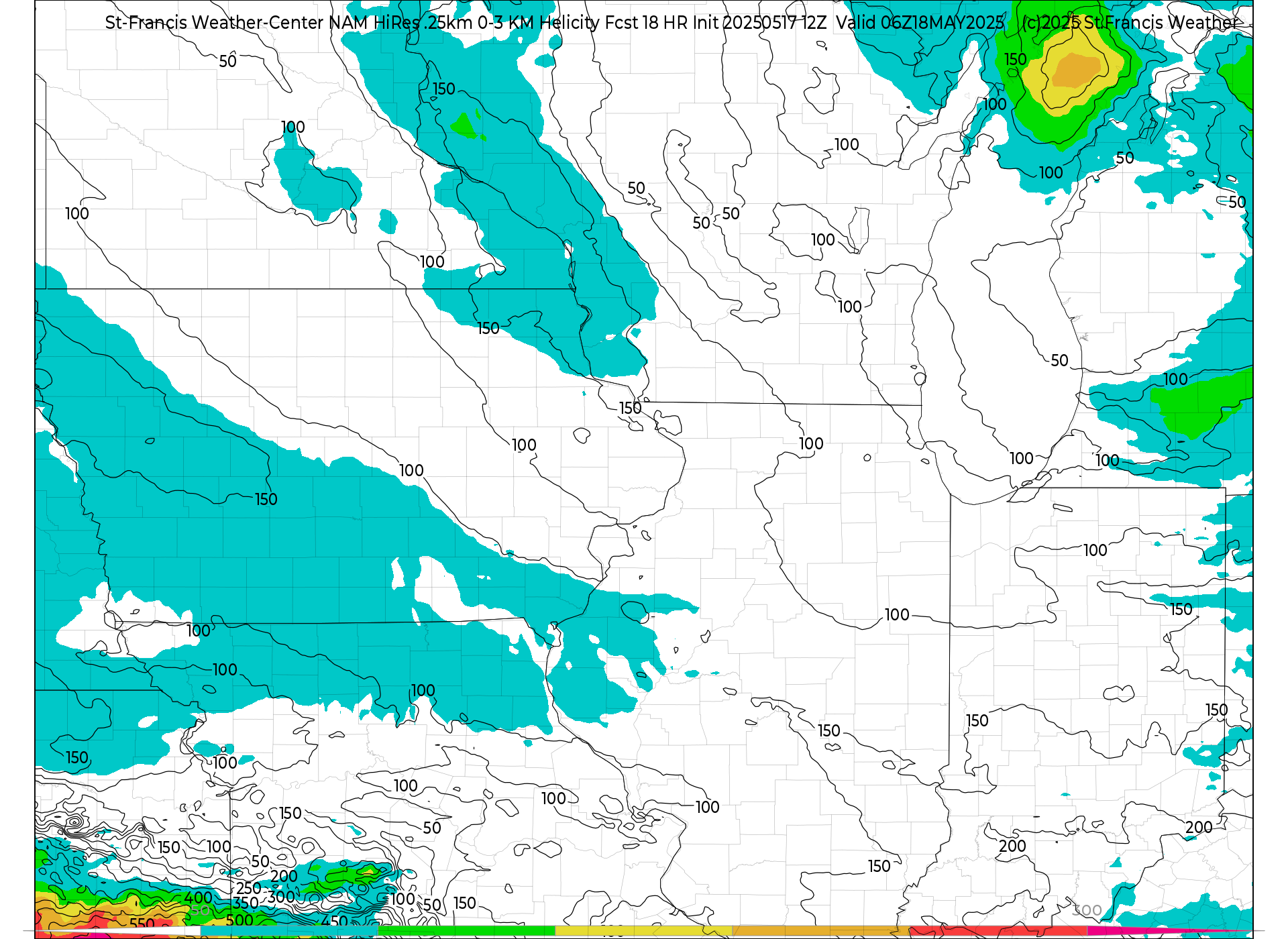The width and height of the screenshot is (1288, 939).
Task: Click the orange segment of the color bar
Action: click(821, 931)
